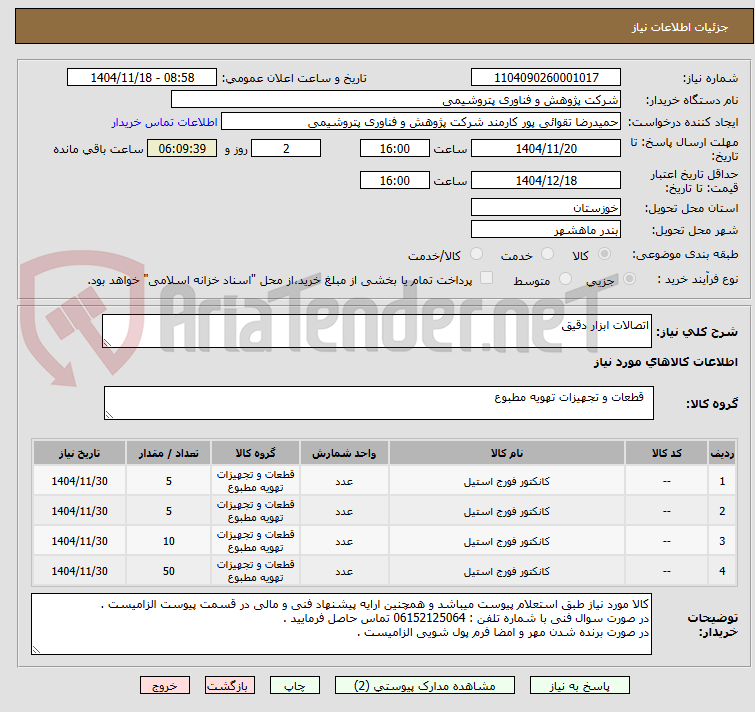The height and width of the screenshot is (712, 755).
Task: Click the resize handle of goods group box
Action: [x=109, y=414]
